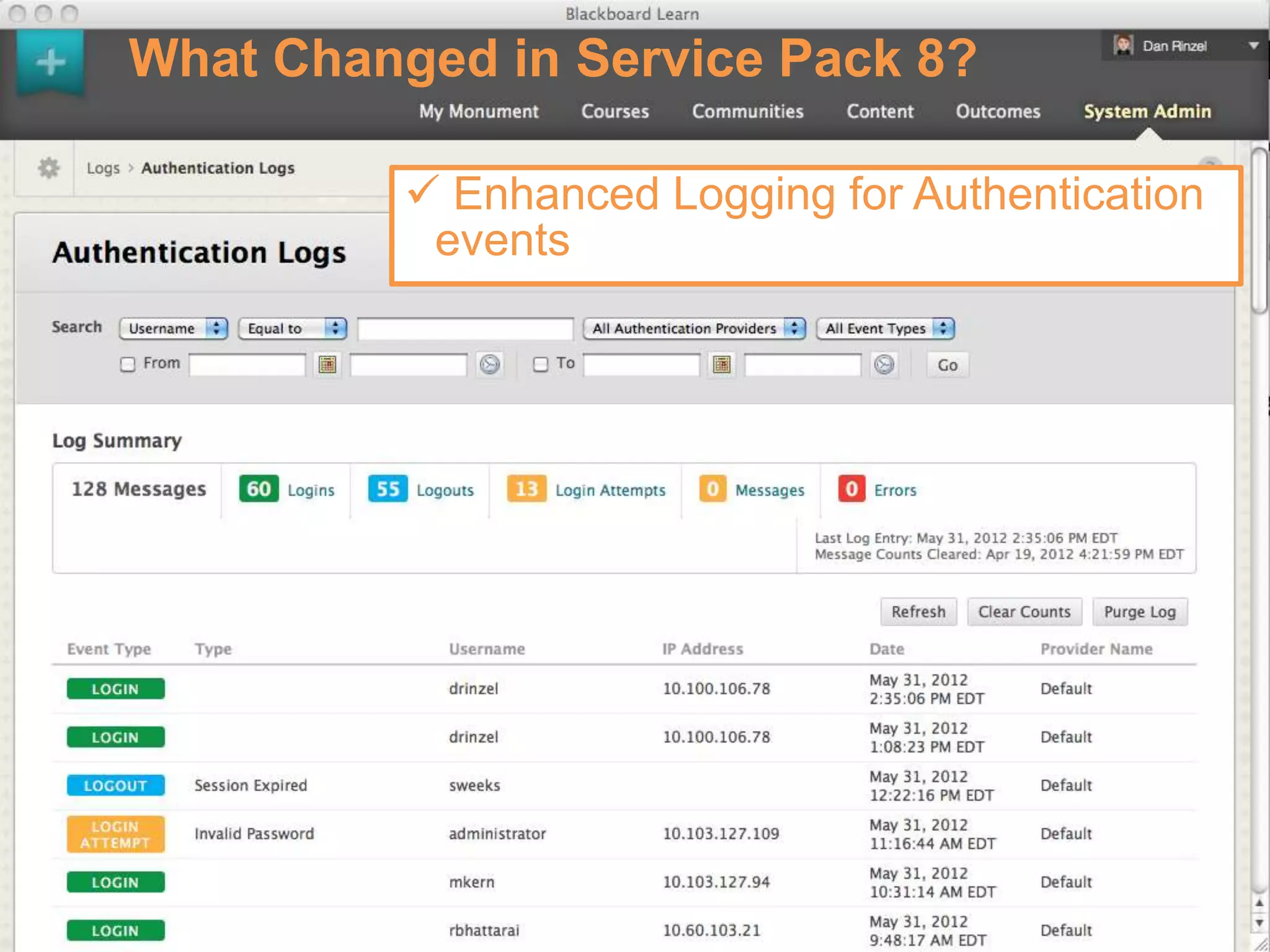Follow the Logs breadcrumb link

pos(103,168)
